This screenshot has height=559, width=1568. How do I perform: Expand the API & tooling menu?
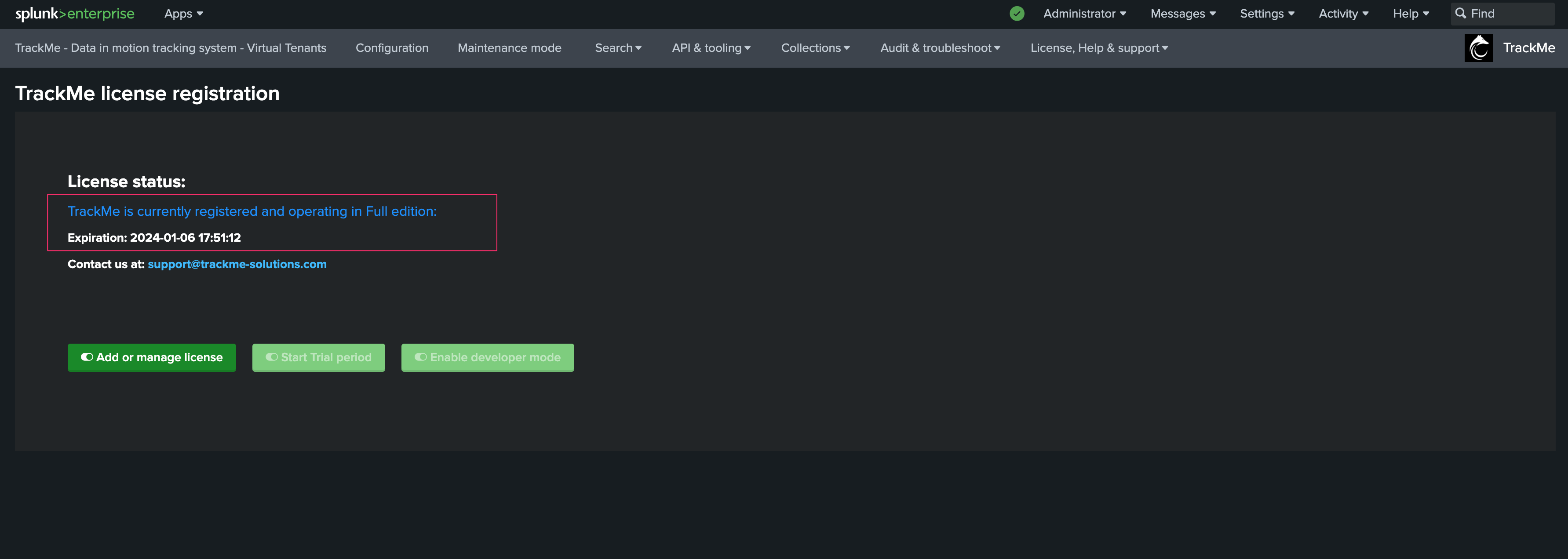tap(711, 48)
